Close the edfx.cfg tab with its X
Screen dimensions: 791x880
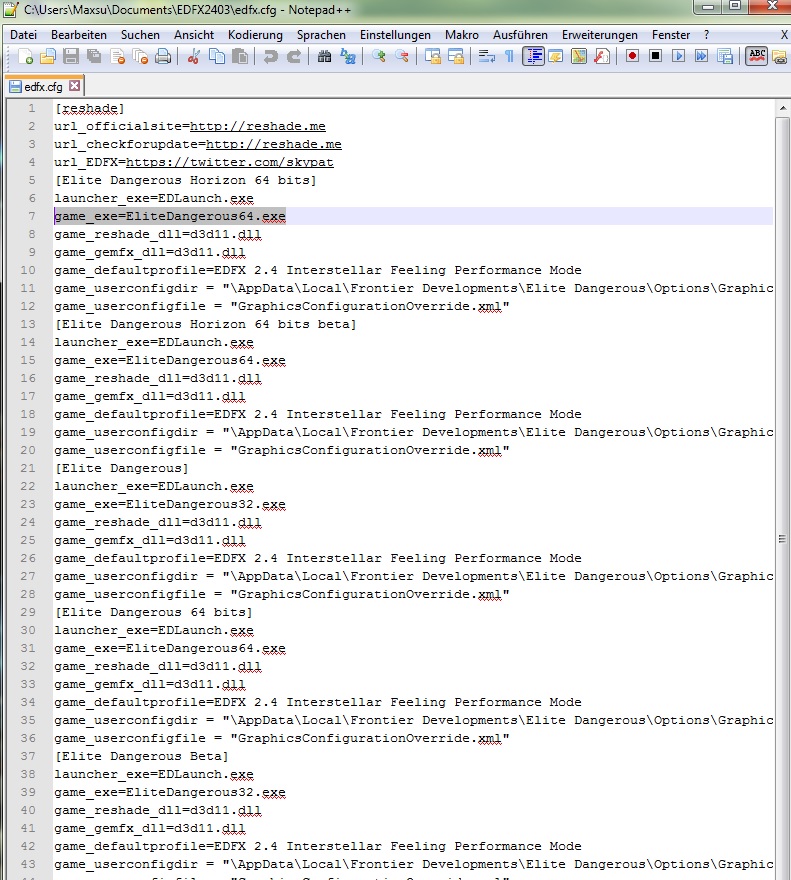75,86
